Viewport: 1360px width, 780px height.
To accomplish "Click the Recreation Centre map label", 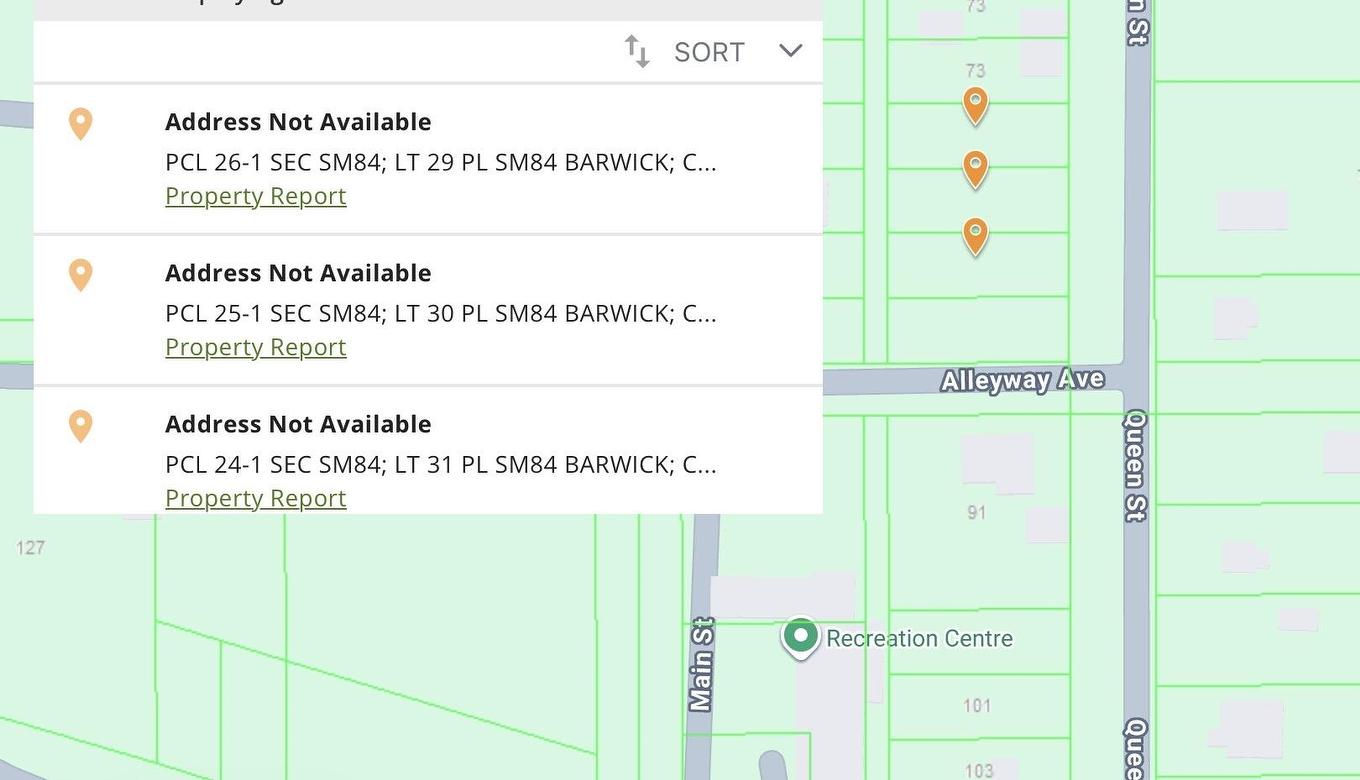I will coord(919,639).
